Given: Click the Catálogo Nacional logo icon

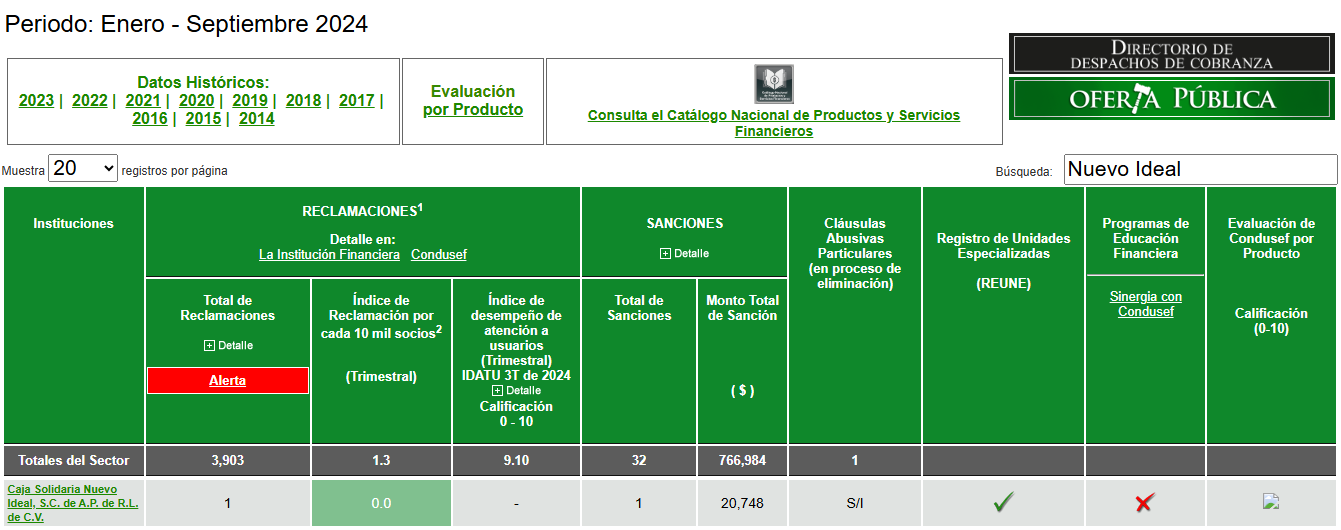Looking at the screenshot, I should pyautogui.click(x=773, y=84).
